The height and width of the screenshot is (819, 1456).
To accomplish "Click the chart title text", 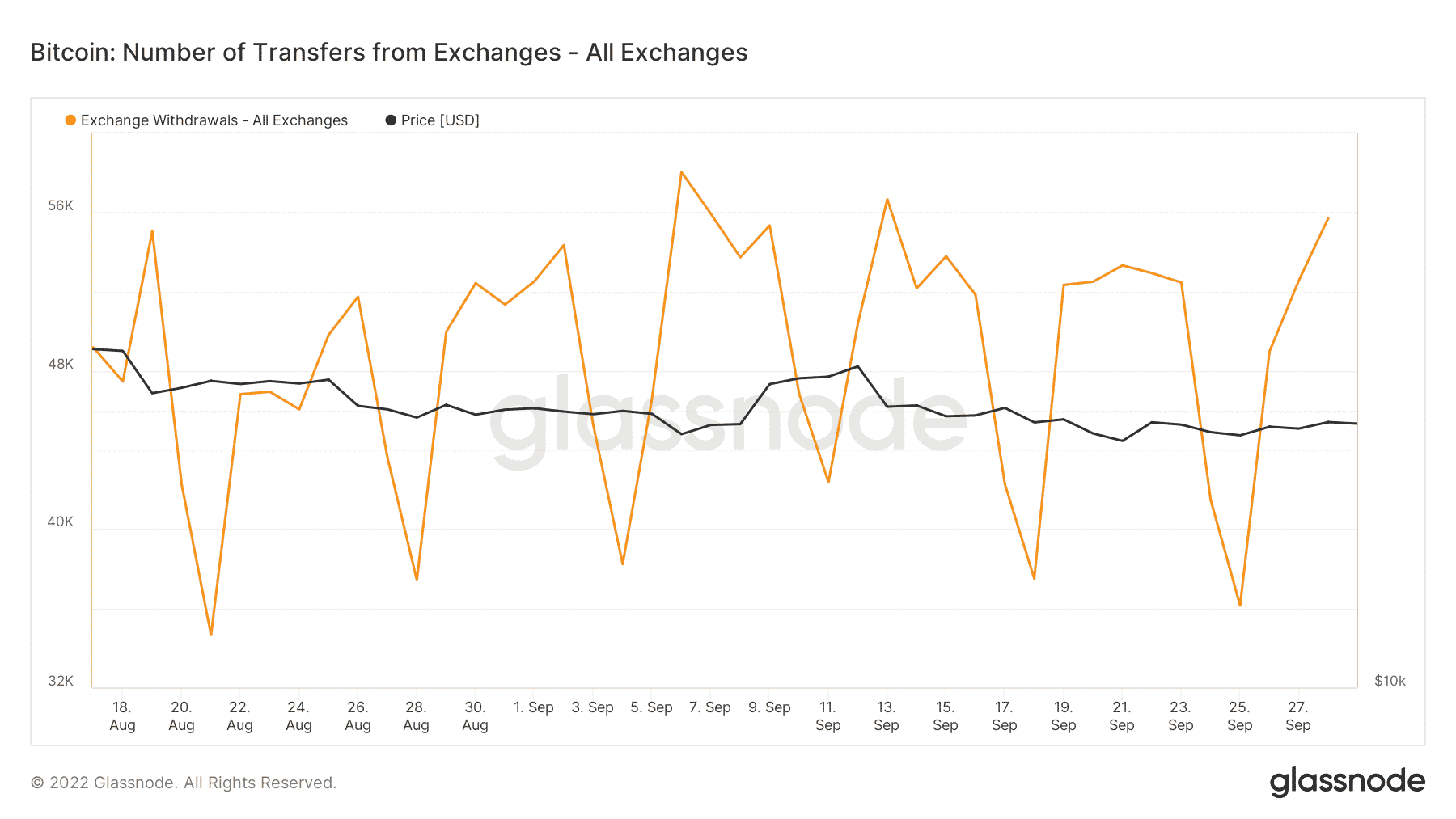I will [388, 53].
